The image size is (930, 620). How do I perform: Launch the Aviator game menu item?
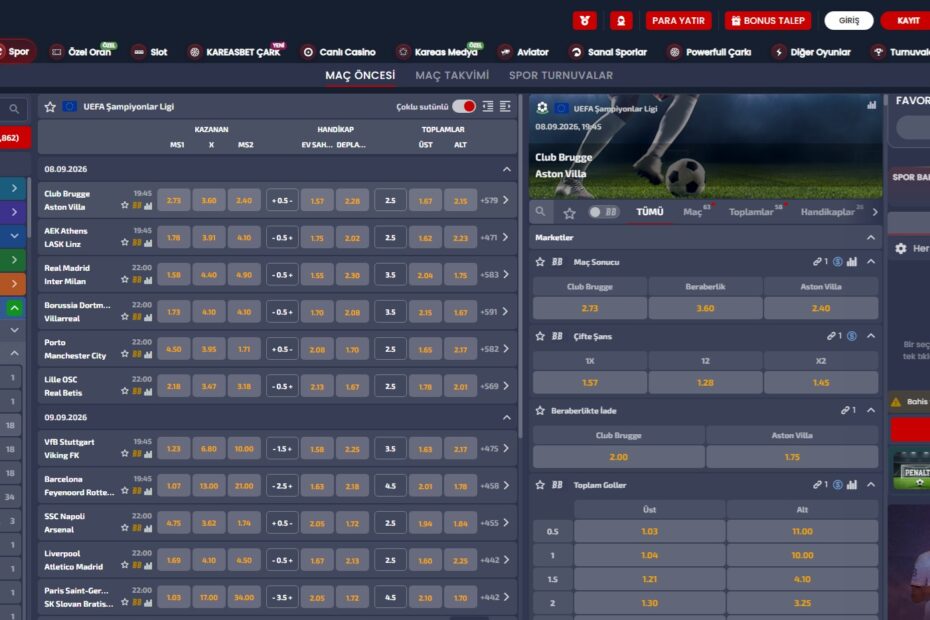pos(523,52)
